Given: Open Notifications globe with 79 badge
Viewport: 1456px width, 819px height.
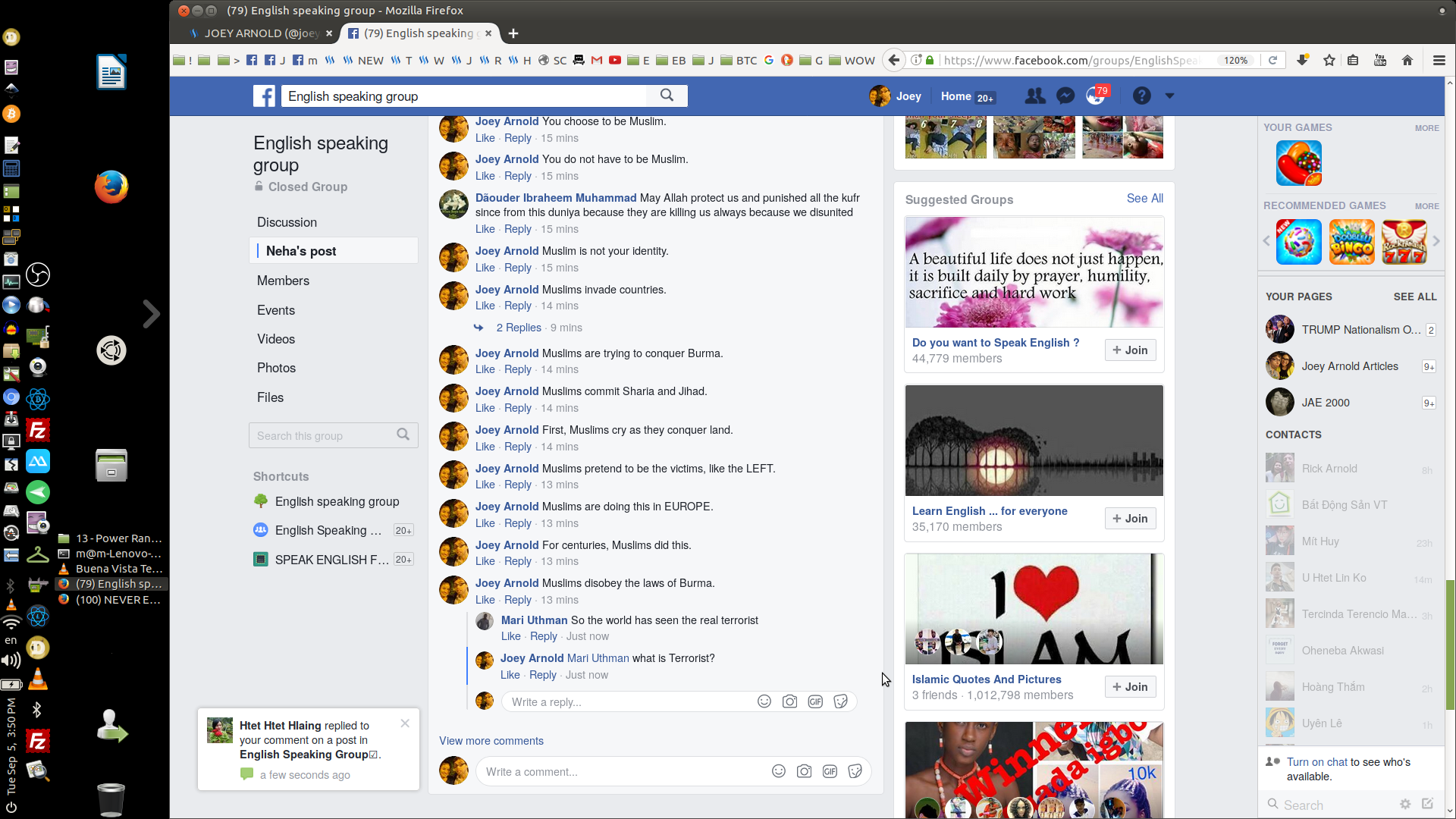Looking at the screenshot, I should [1096, 96].
